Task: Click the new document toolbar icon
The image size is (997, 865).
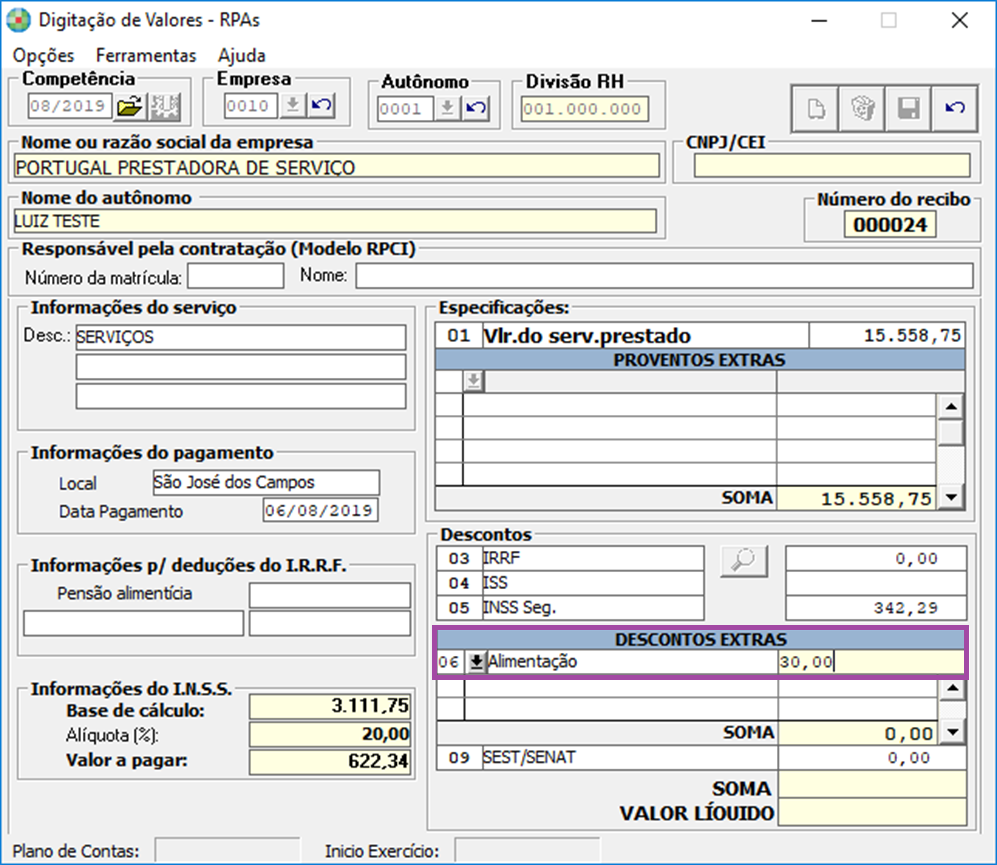Action: [815, 109]
